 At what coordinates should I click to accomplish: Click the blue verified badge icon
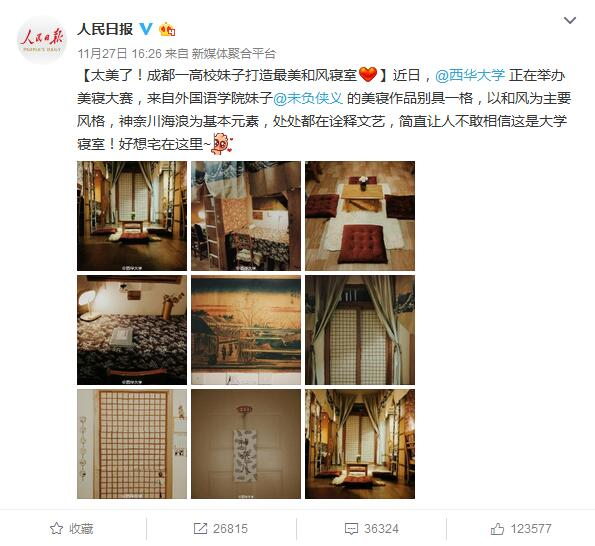tap(146, 28)
